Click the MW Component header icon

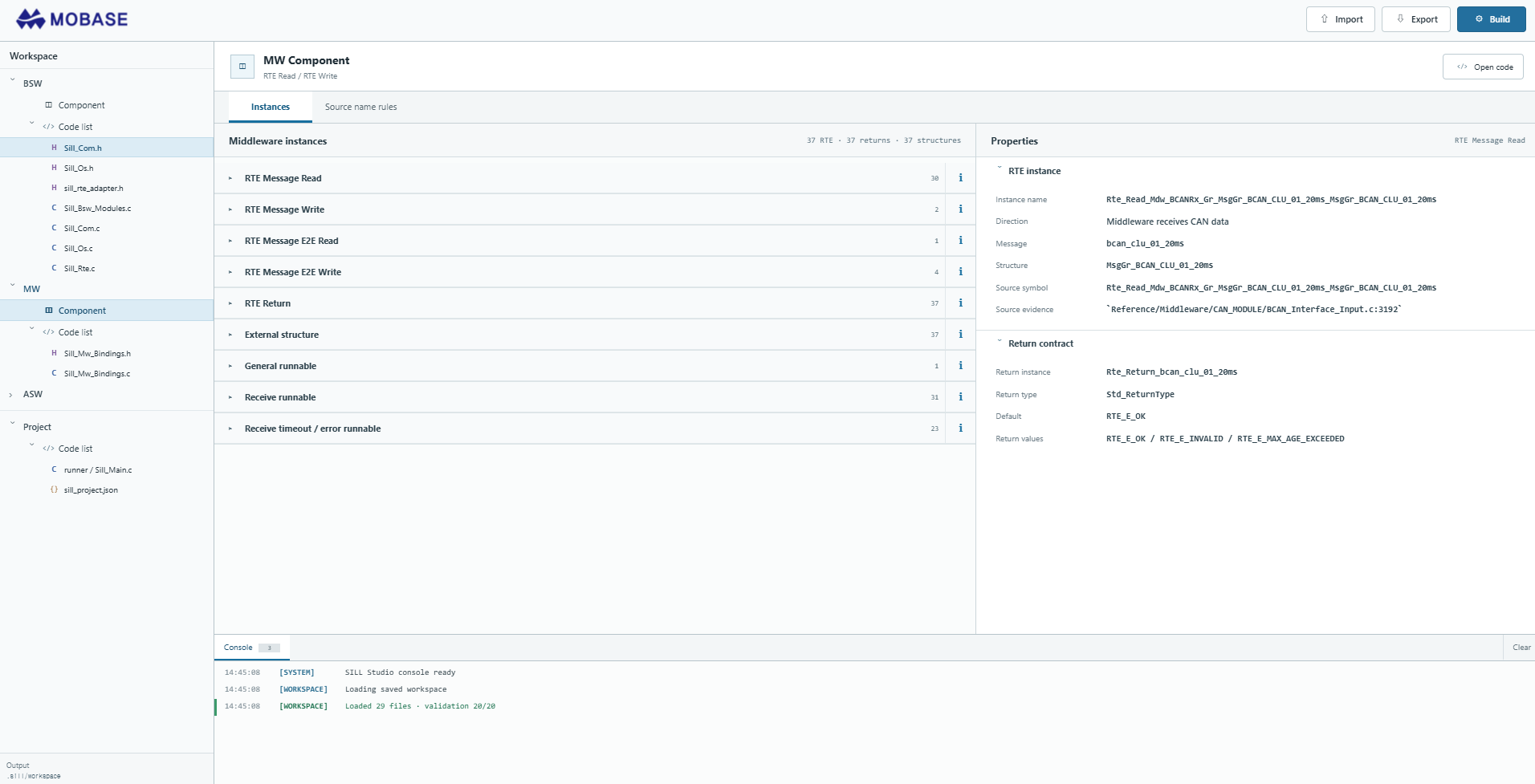click(x=242, y=67)
